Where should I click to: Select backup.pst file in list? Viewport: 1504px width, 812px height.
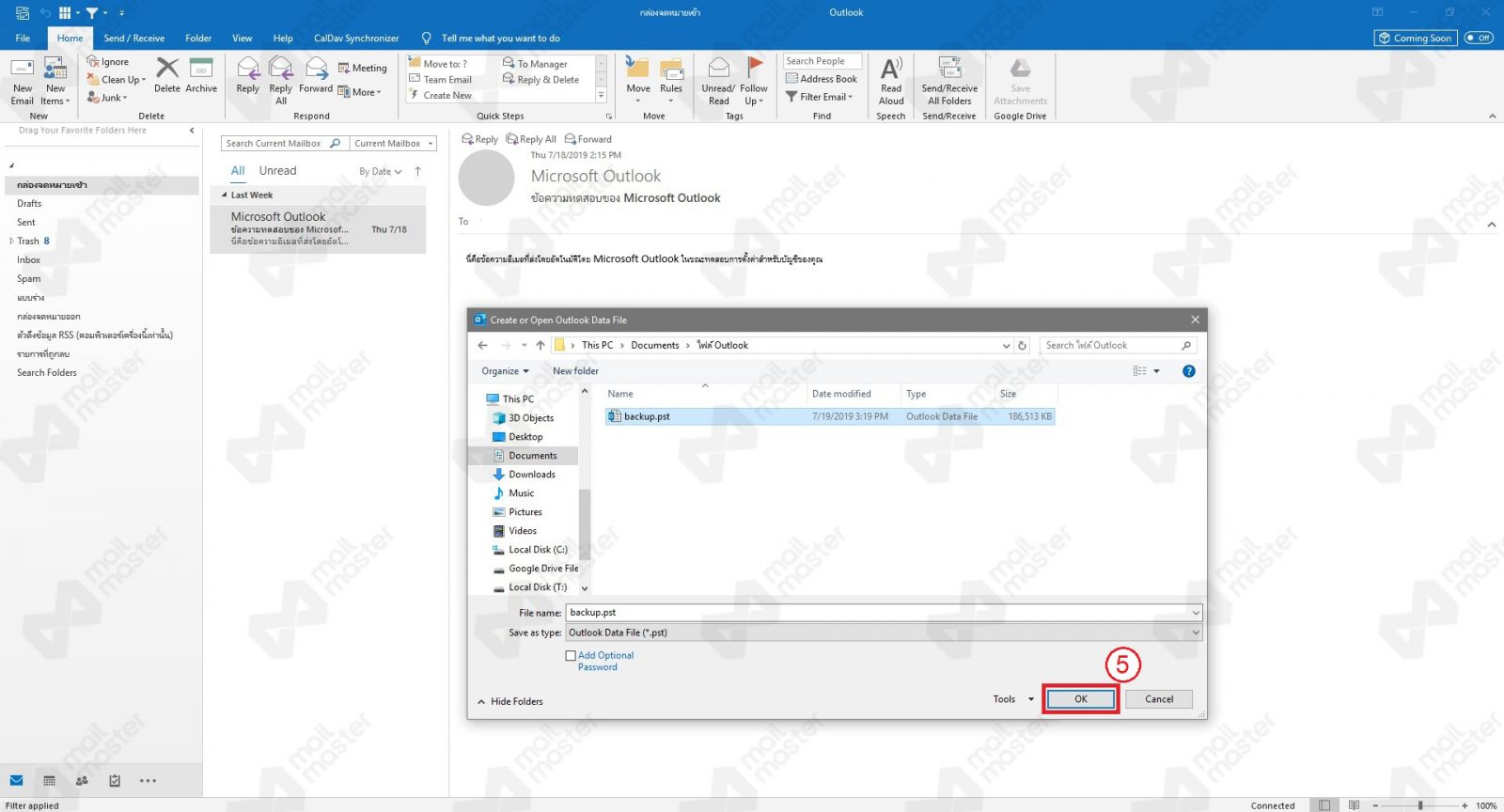coord(830,416)
